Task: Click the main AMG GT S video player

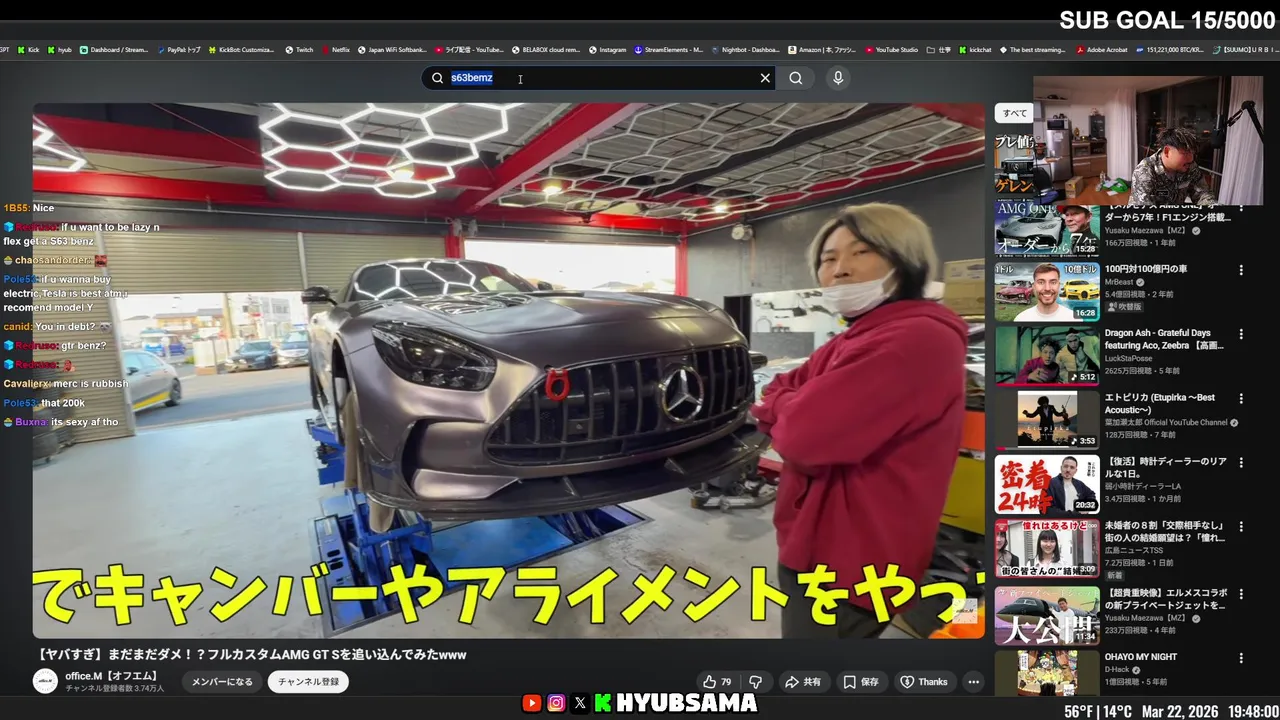Action: (x=508, y=371)
